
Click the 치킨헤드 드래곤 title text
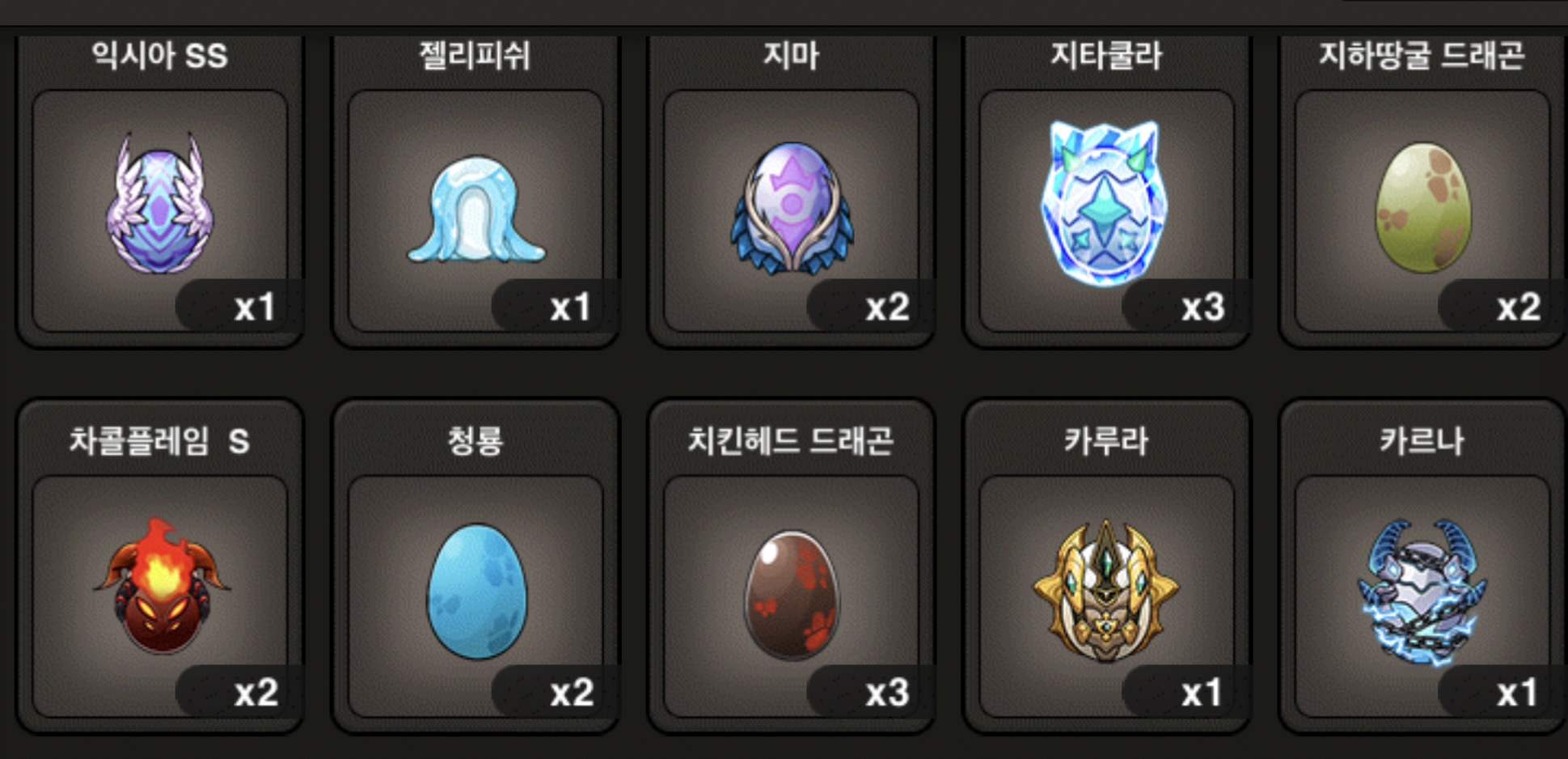[791, 441]
